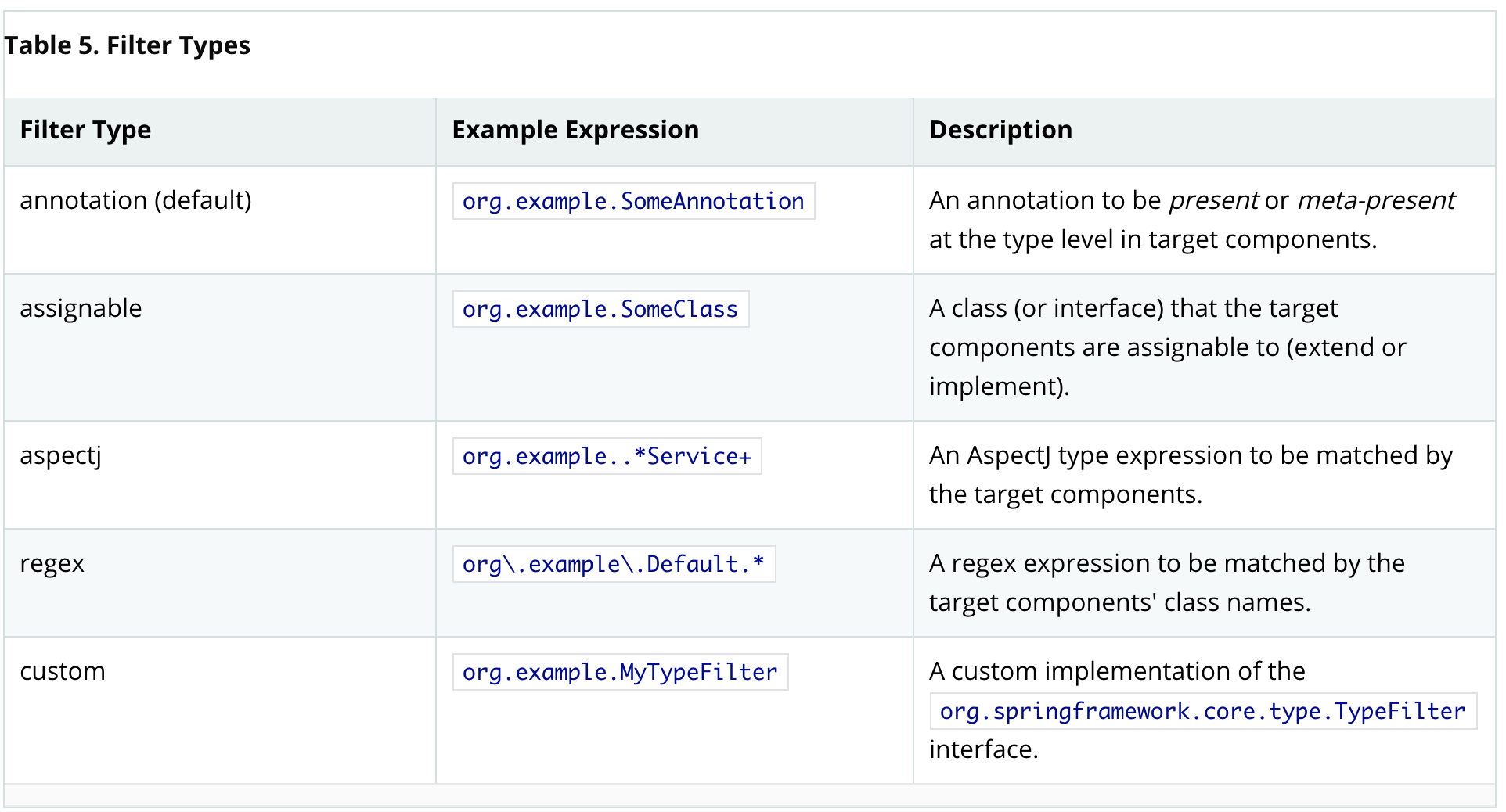Viewport: 1506px width, 812px height.
Task: Select the org.example..*Service+ code expression
Action: (x=607, y=457)
